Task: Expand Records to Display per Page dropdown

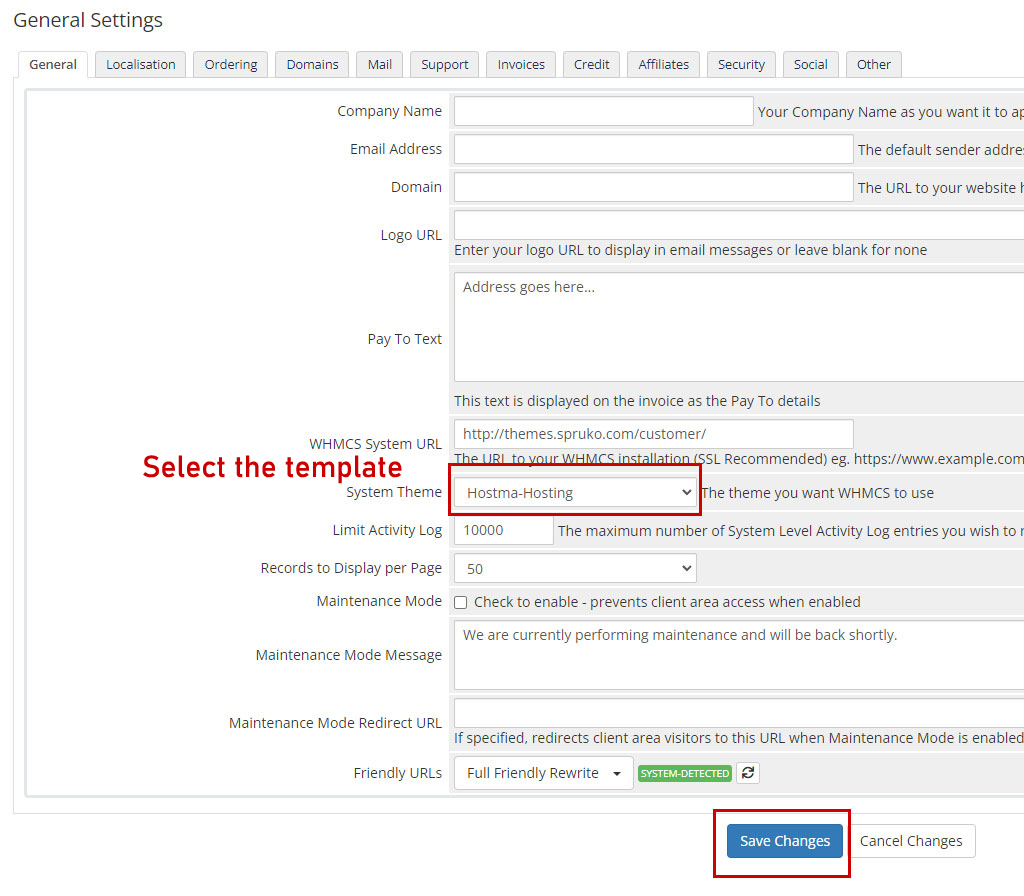Action: click(575, 568)
